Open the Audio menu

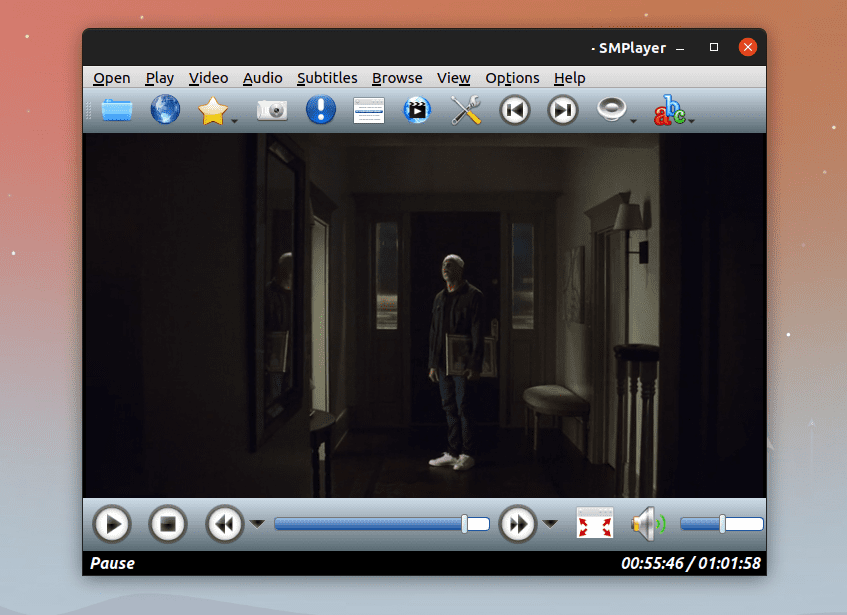point(263,78)
